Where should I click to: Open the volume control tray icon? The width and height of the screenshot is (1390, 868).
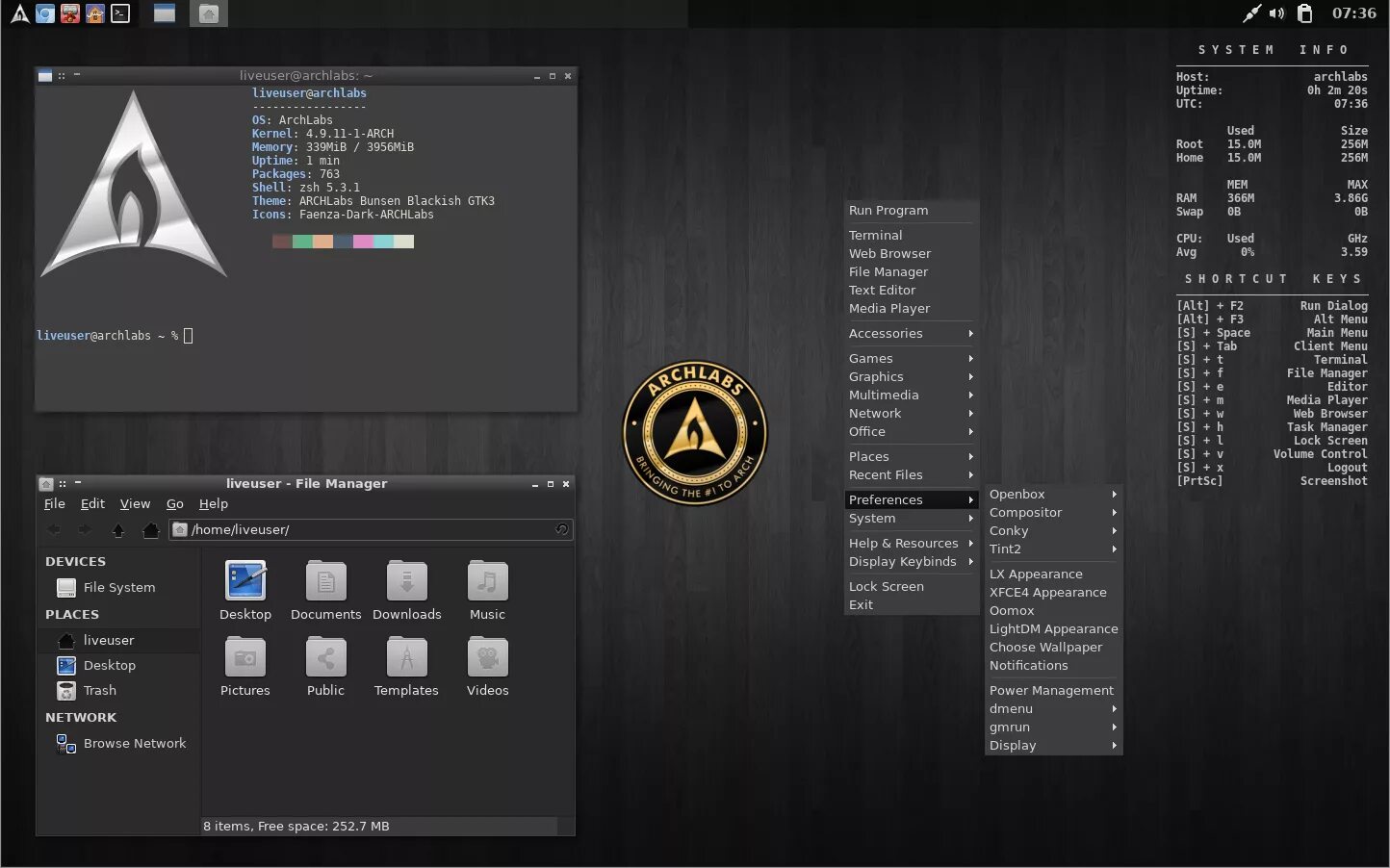click(1277, 13)
